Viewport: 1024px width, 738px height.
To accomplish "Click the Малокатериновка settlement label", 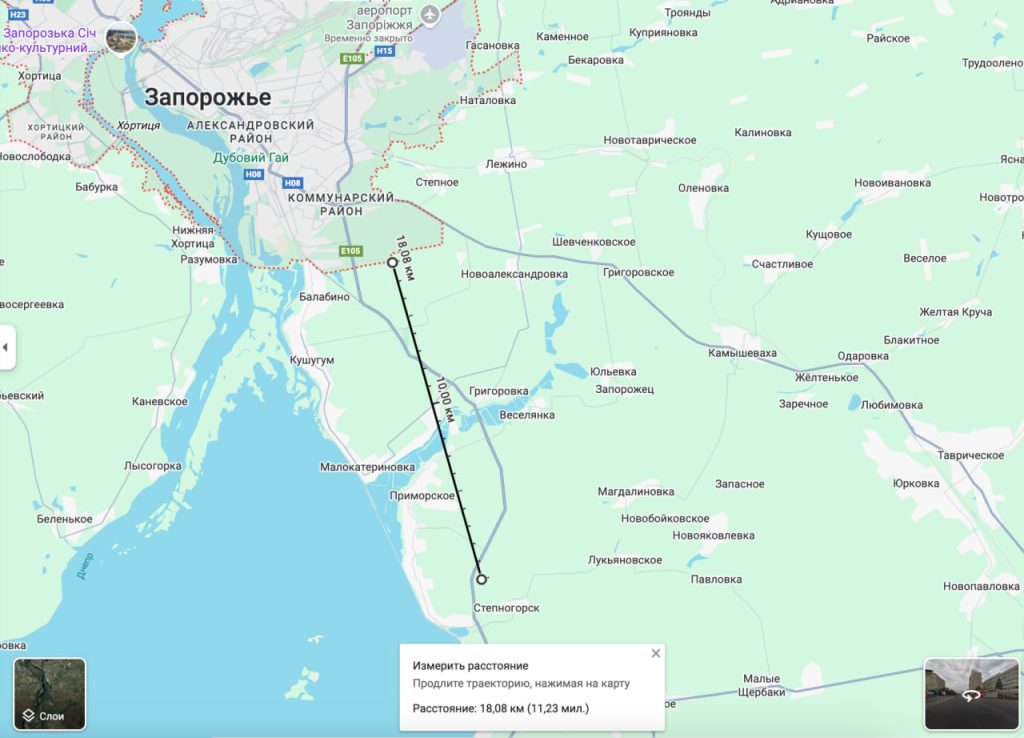I will point(367,467).
